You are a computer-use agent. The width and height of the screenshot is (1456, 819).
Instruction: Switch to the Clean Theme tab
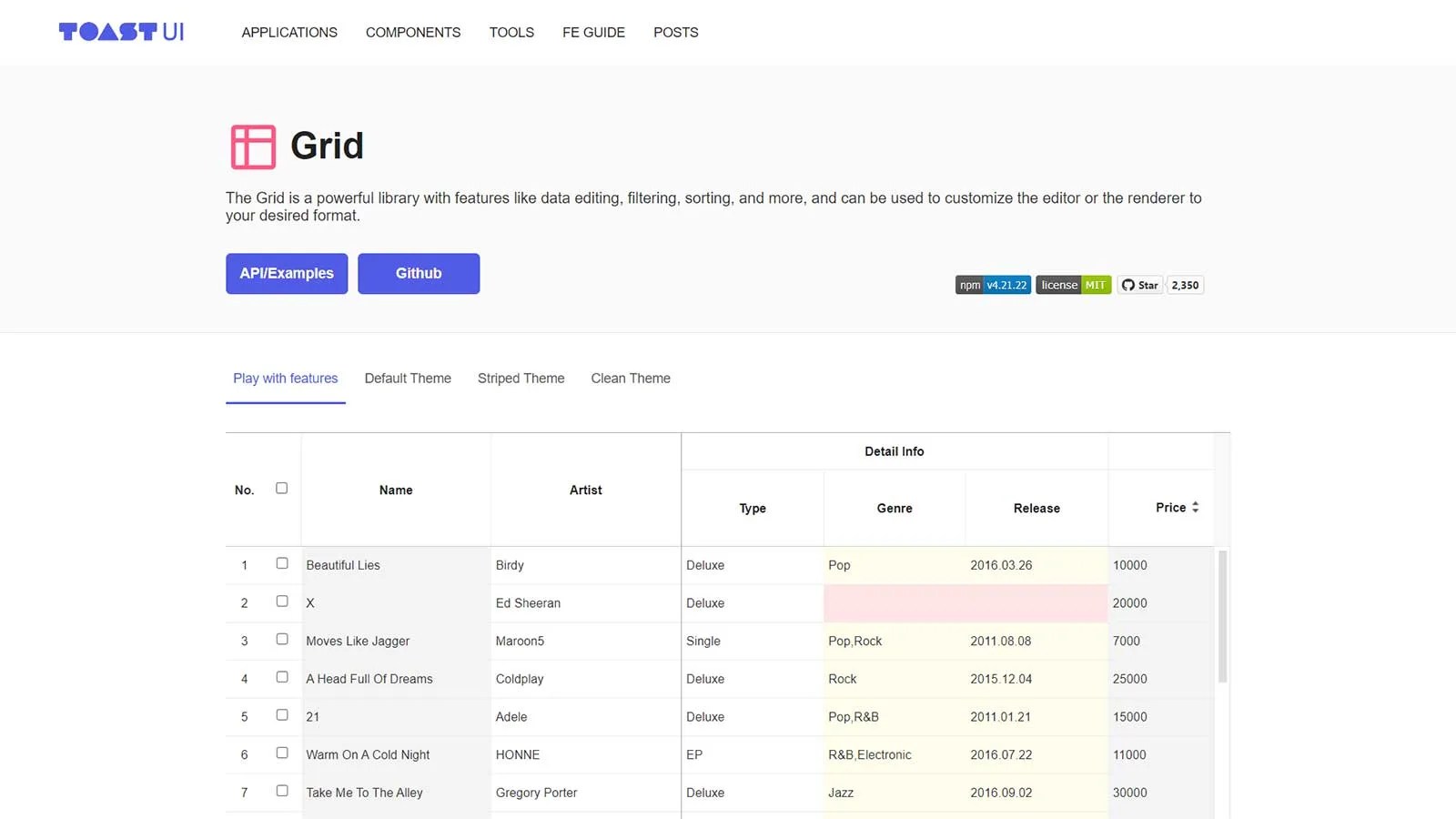630,378
